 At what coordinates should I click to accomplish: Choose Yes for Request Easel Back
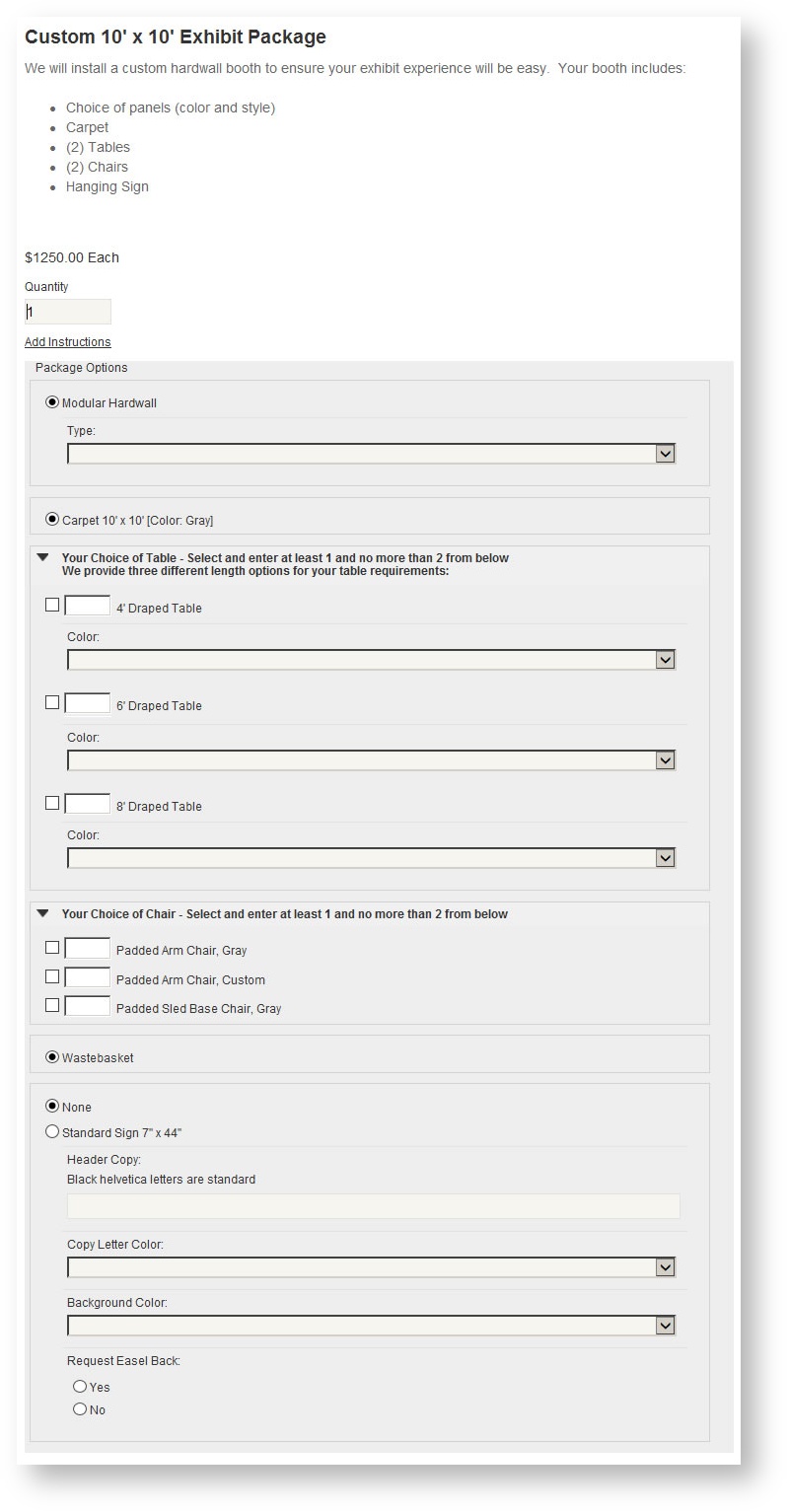(80, 1387)
